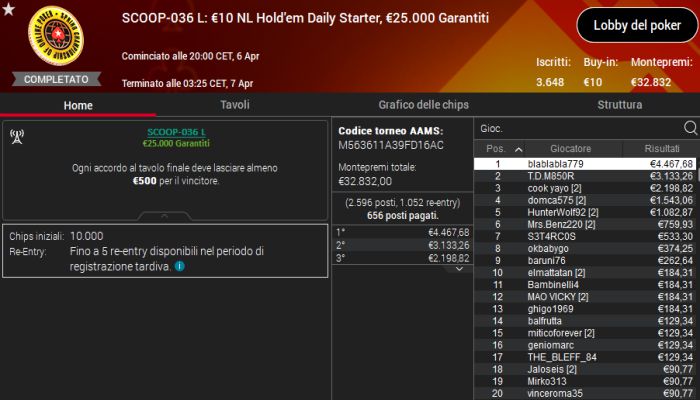The height and width of the screenshot is (400, 700).
Task: Open the Grafico delle chips tab
Action: (x=424, y=105)
